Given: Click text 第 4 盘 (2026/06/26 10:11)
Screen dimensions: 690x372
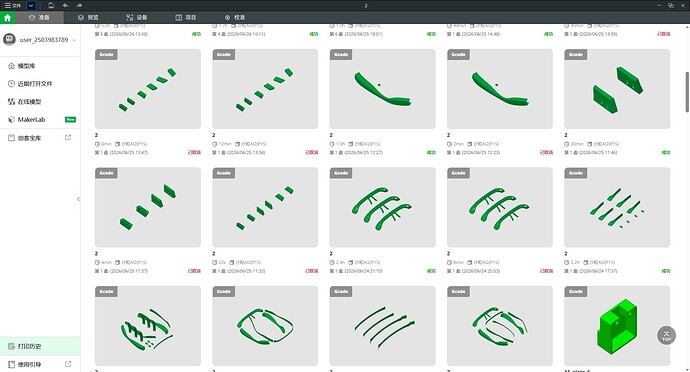Looking at the screenshot, I should (239, 34).
